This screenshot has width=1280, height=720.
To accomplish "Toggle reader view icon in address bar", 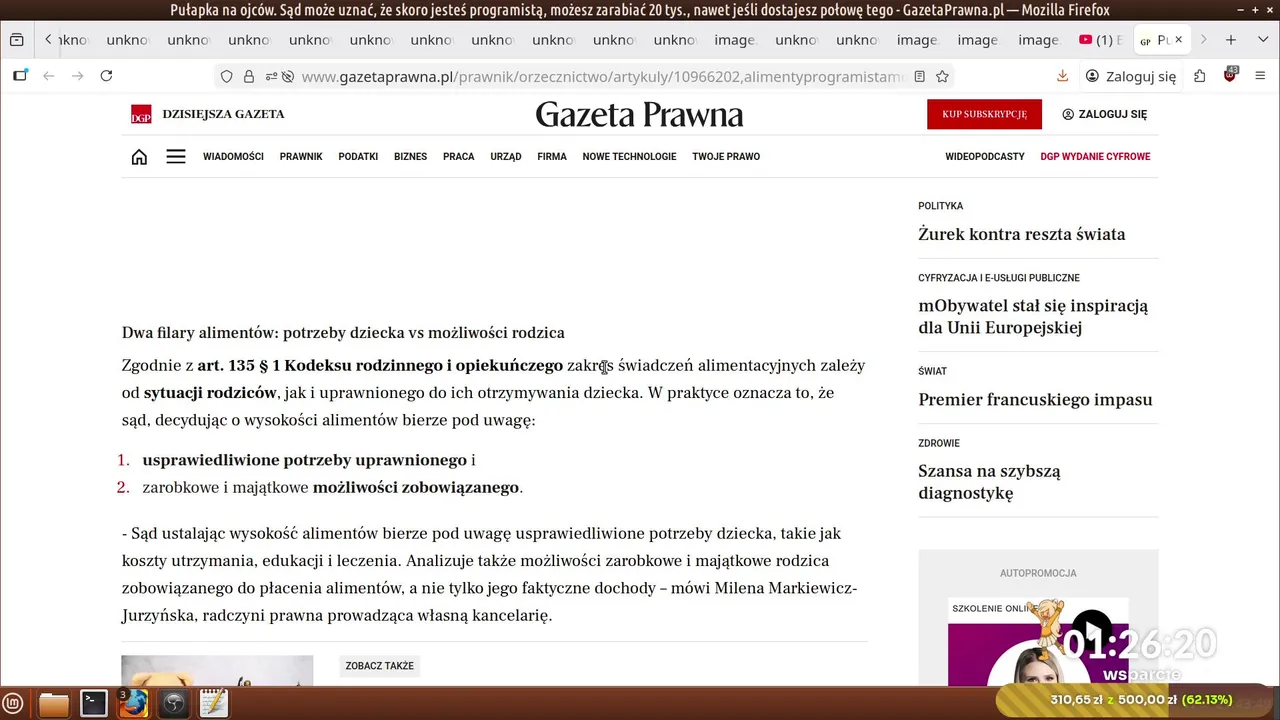I will coord(920,76).
